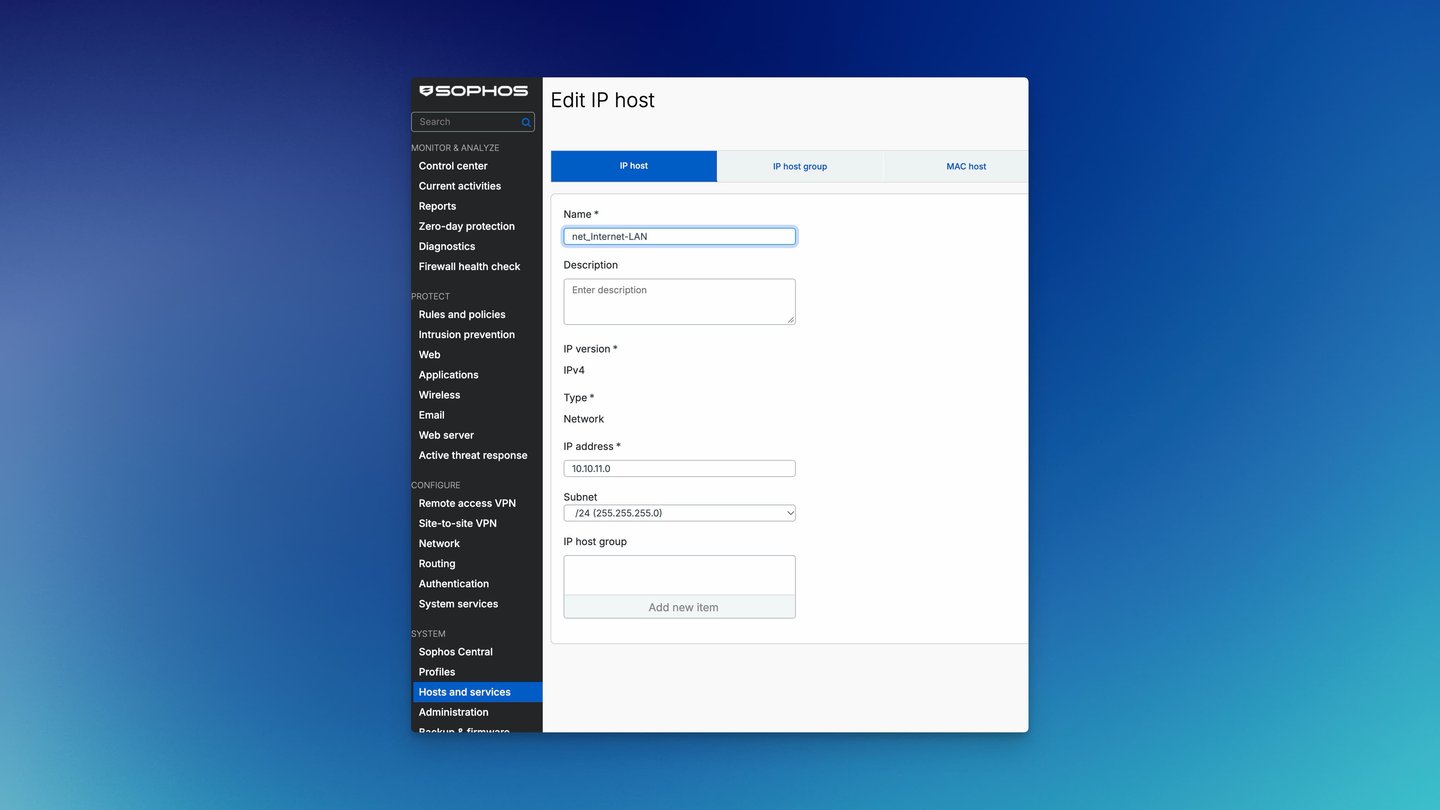
Task: Open Intrusion prevention
Action: [467, 334]
